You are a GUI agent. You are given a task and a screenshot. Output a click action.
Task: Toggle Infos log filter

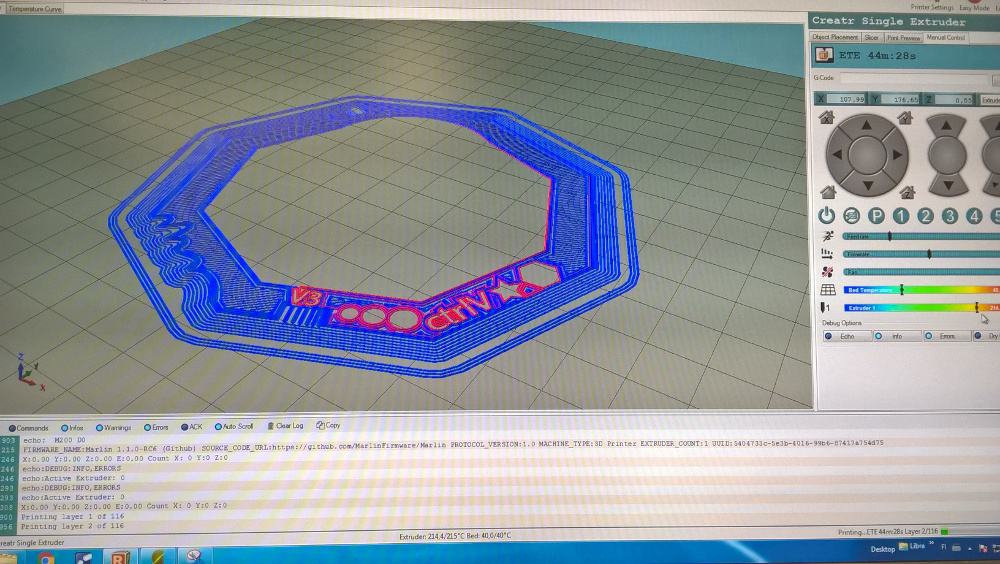[x=72, y=428]
